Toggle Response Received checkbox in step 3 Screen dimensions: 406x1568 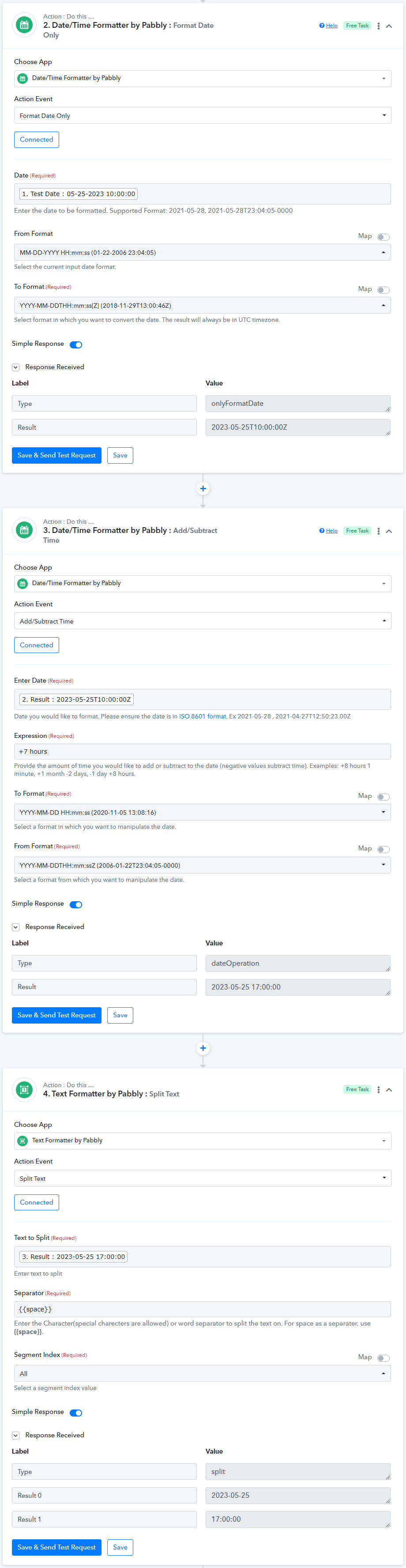16,928
